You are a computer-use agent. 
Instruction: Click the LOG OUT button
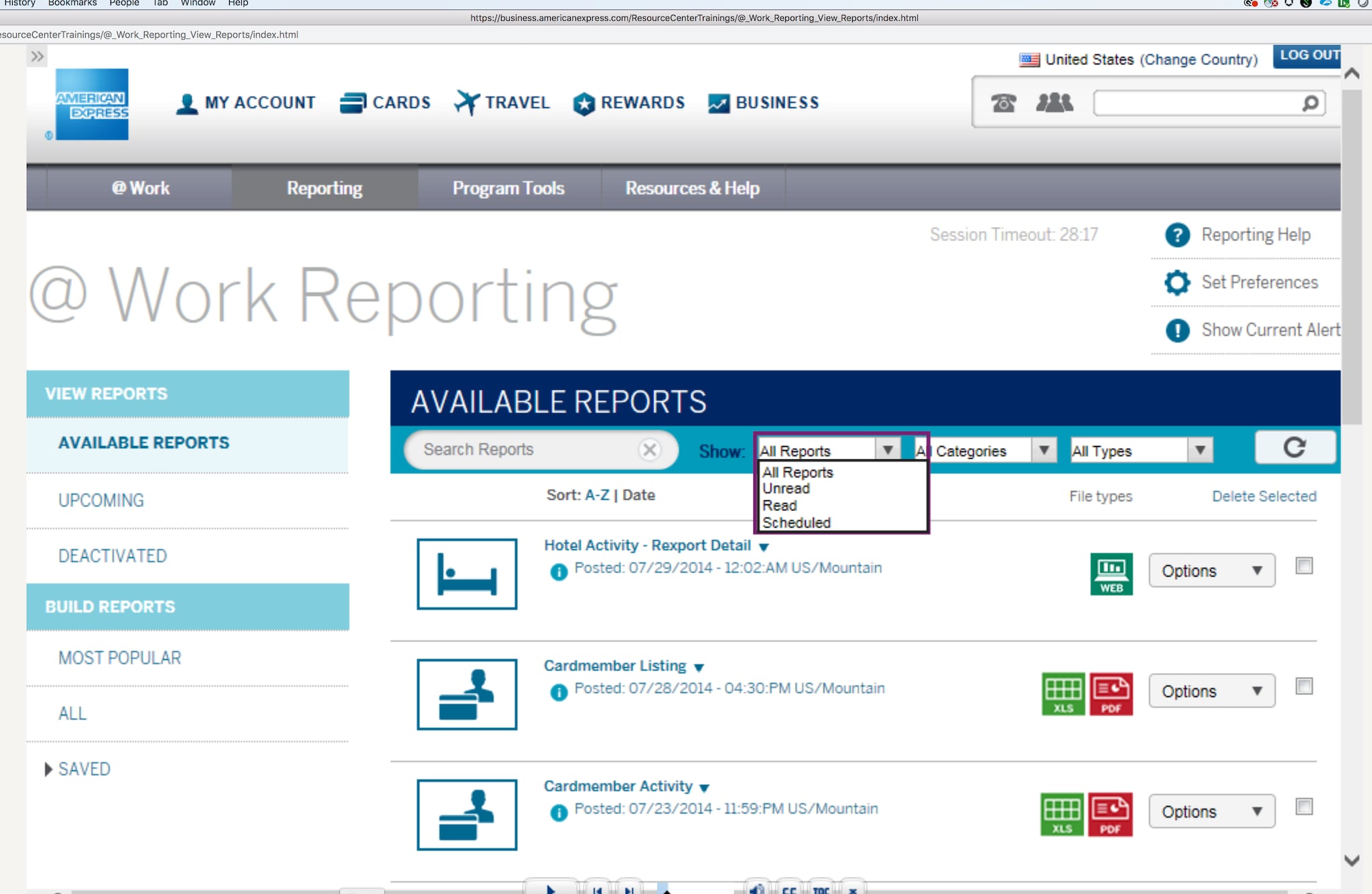click(x=1306, y=56)
